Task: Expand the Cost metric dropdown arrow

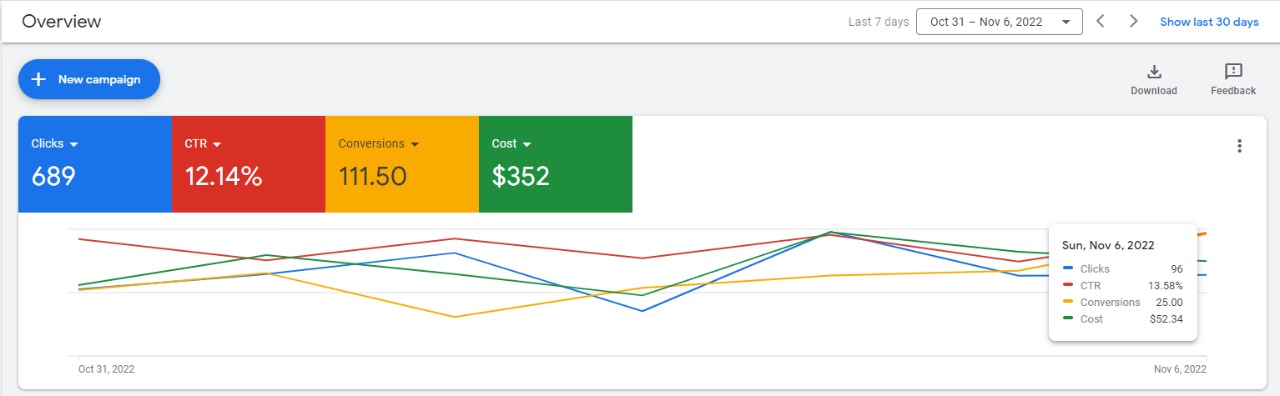Action: [527, 144]
